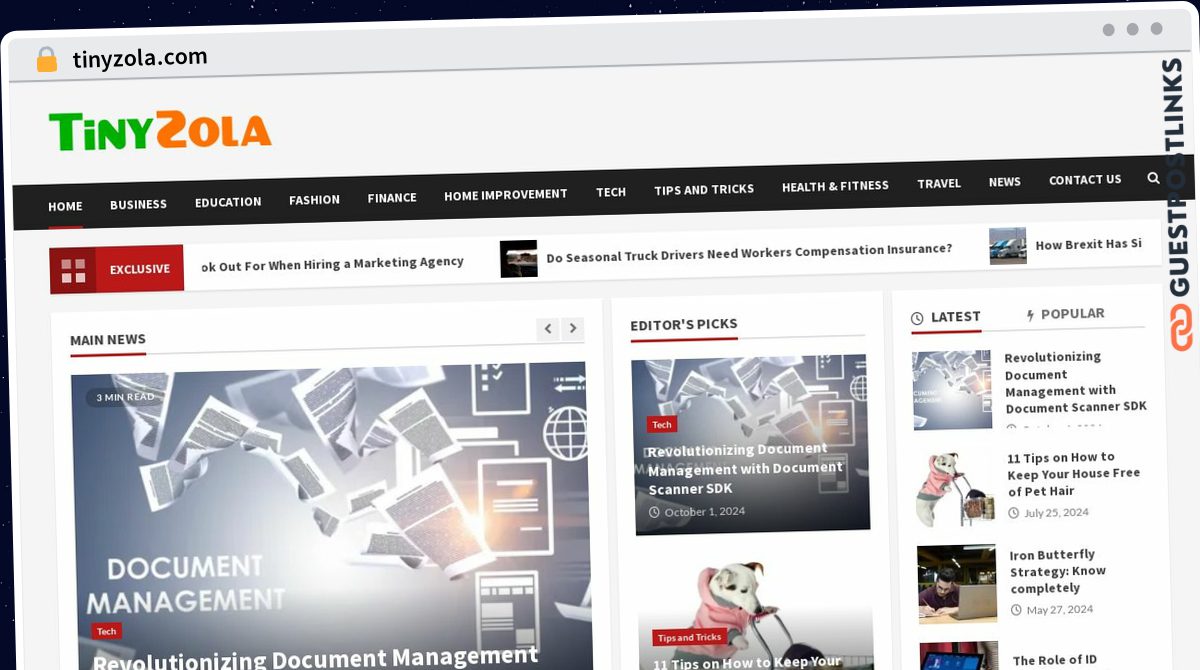Open the News menu item
Viewport: 1200px width, 670px height.
click(x=1005, y=182)
